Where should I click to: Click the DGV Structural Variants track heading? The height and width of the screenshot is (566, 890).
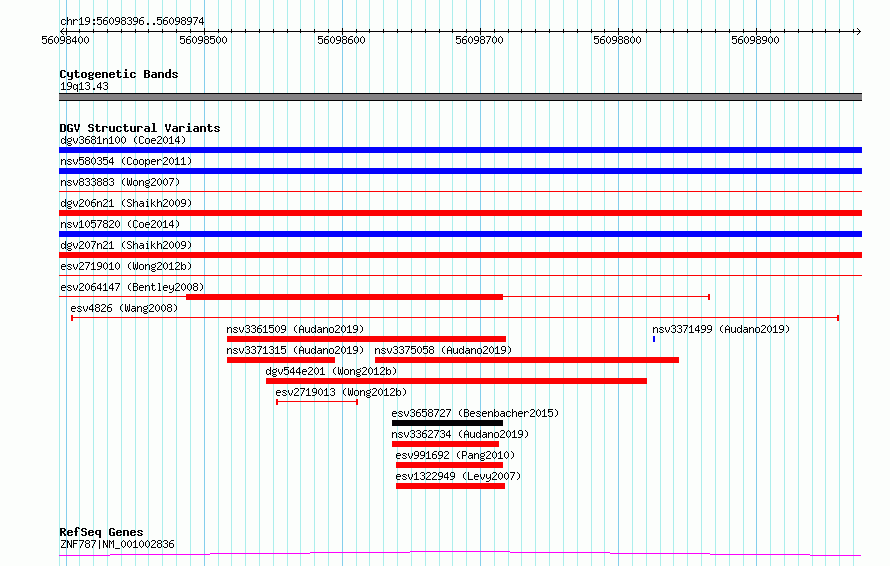pyautogui.click(x=140, y=128)
